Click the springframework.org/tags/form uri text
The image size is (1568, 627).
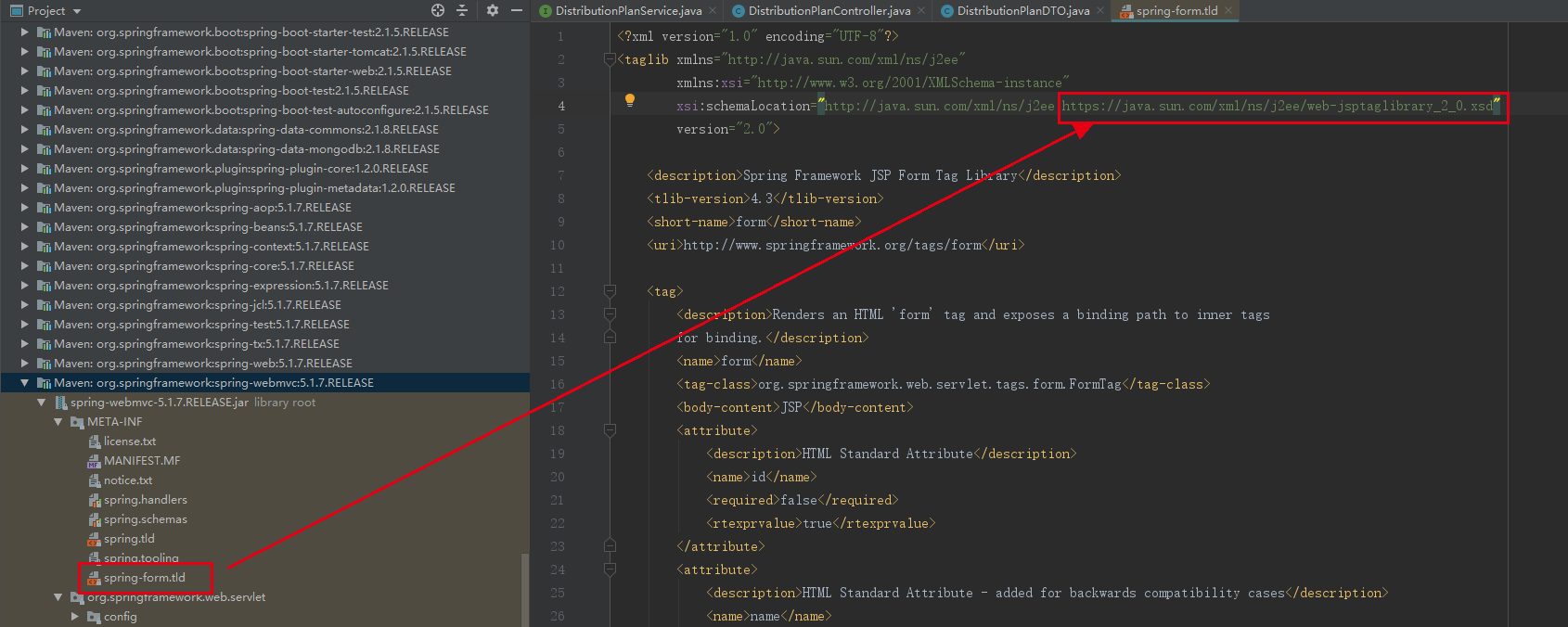pos(832,245)
